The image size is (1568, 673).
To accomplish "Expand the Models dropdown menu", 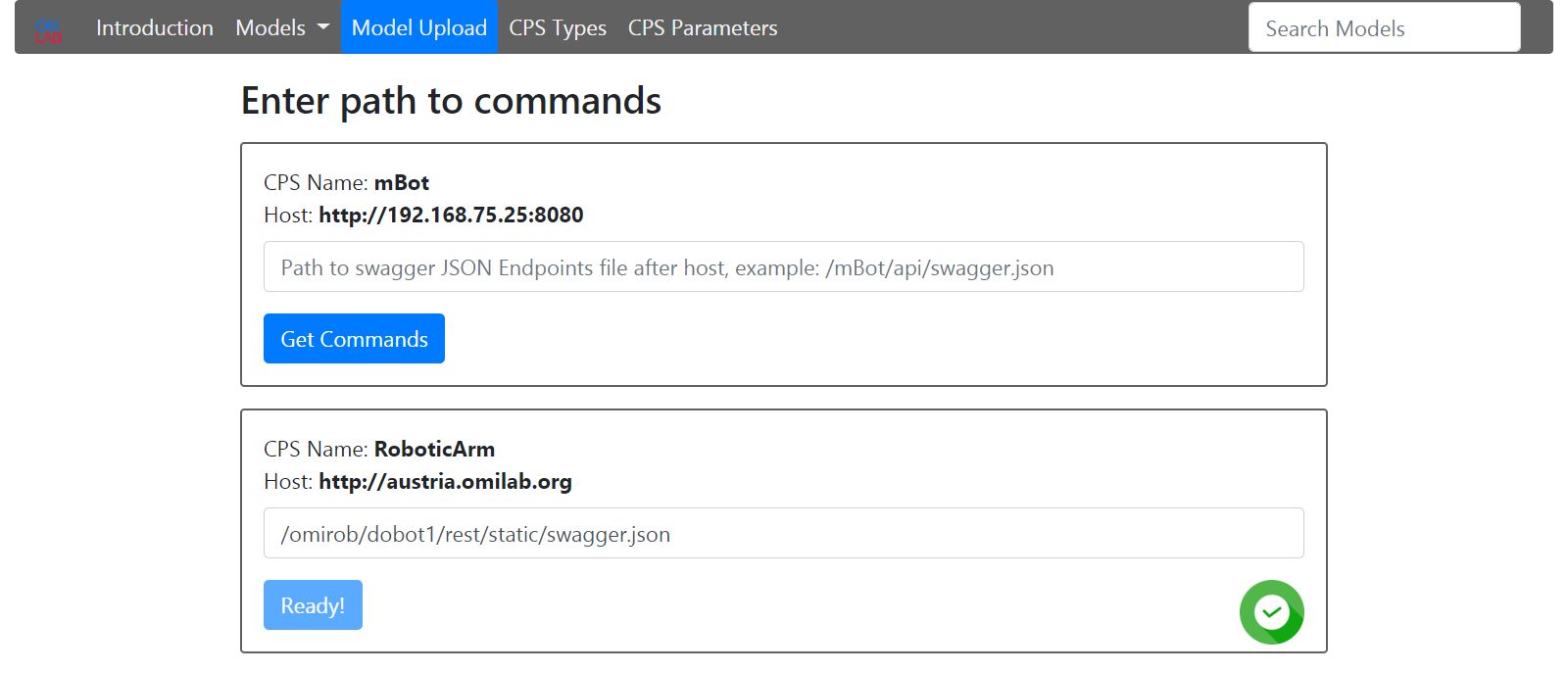I will click(x=282, y=27).
